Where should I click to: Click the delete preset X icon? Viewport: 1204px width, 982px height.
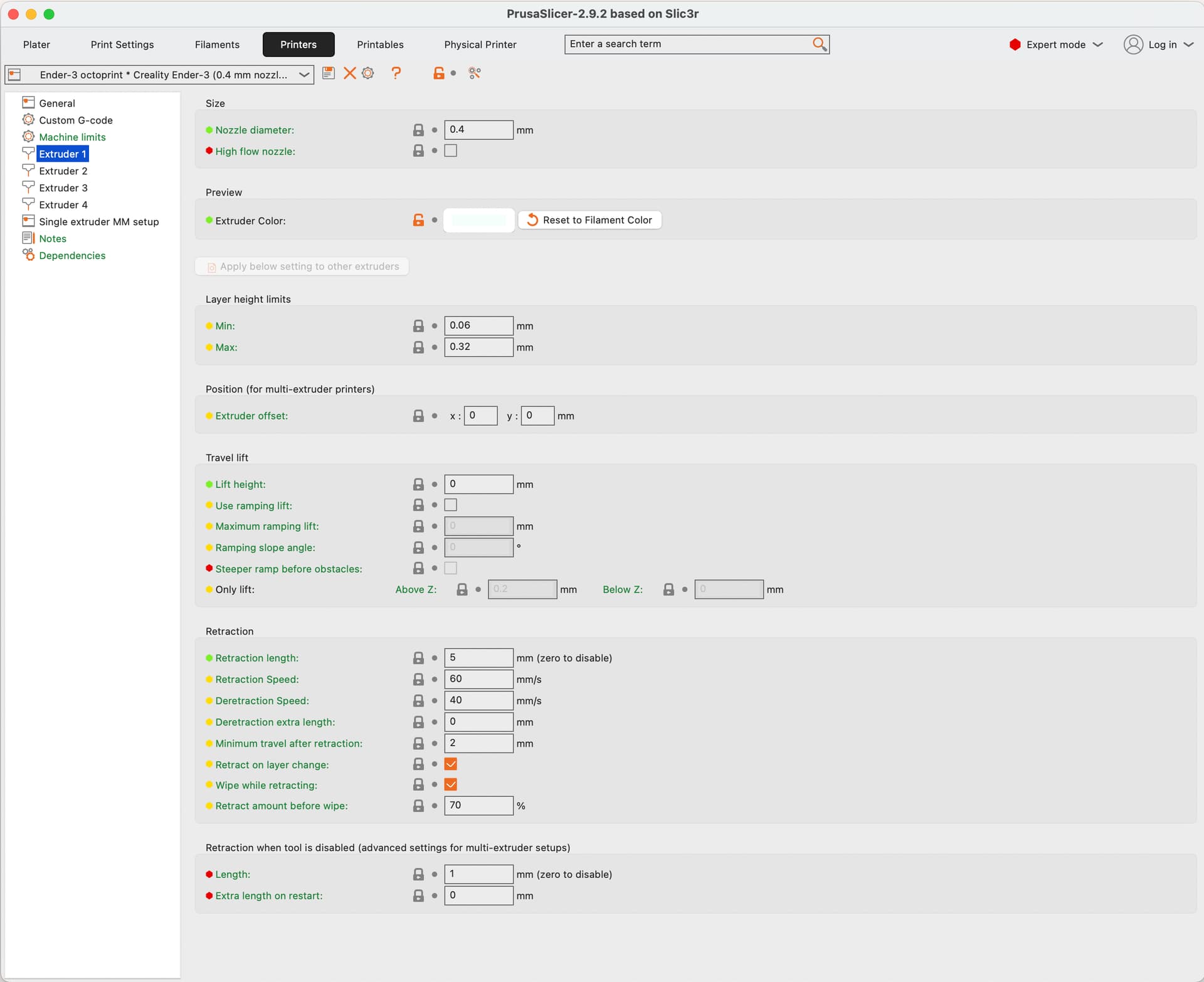[349, 73]
